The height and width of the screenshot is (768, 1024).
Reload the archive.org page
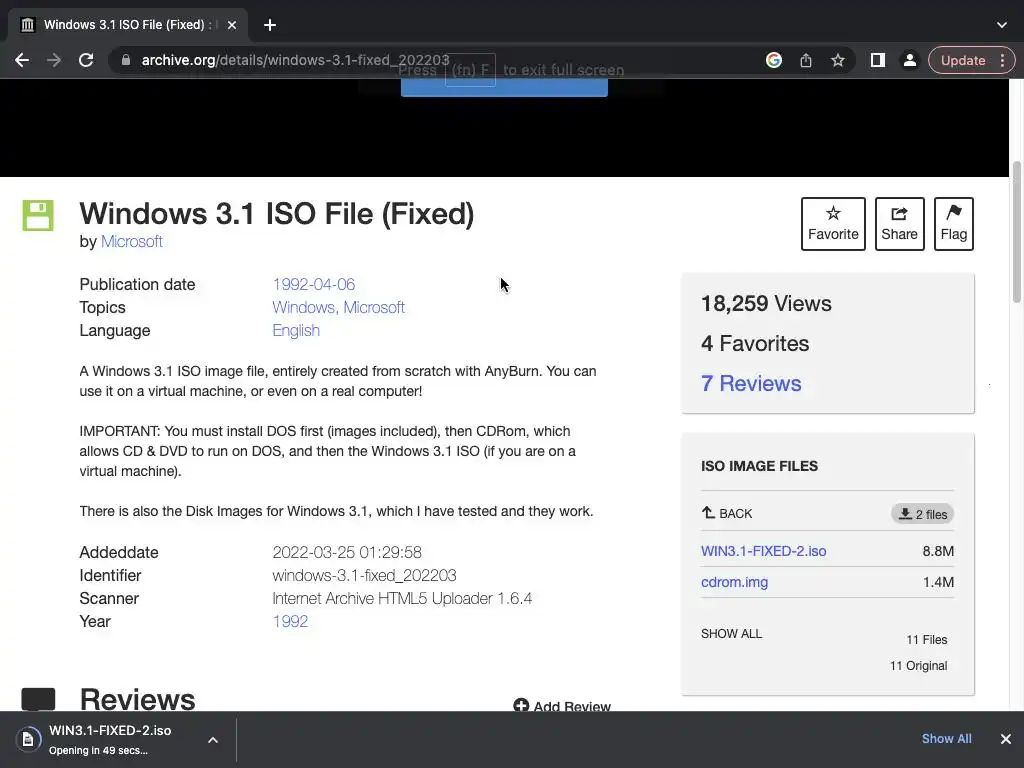86,60
